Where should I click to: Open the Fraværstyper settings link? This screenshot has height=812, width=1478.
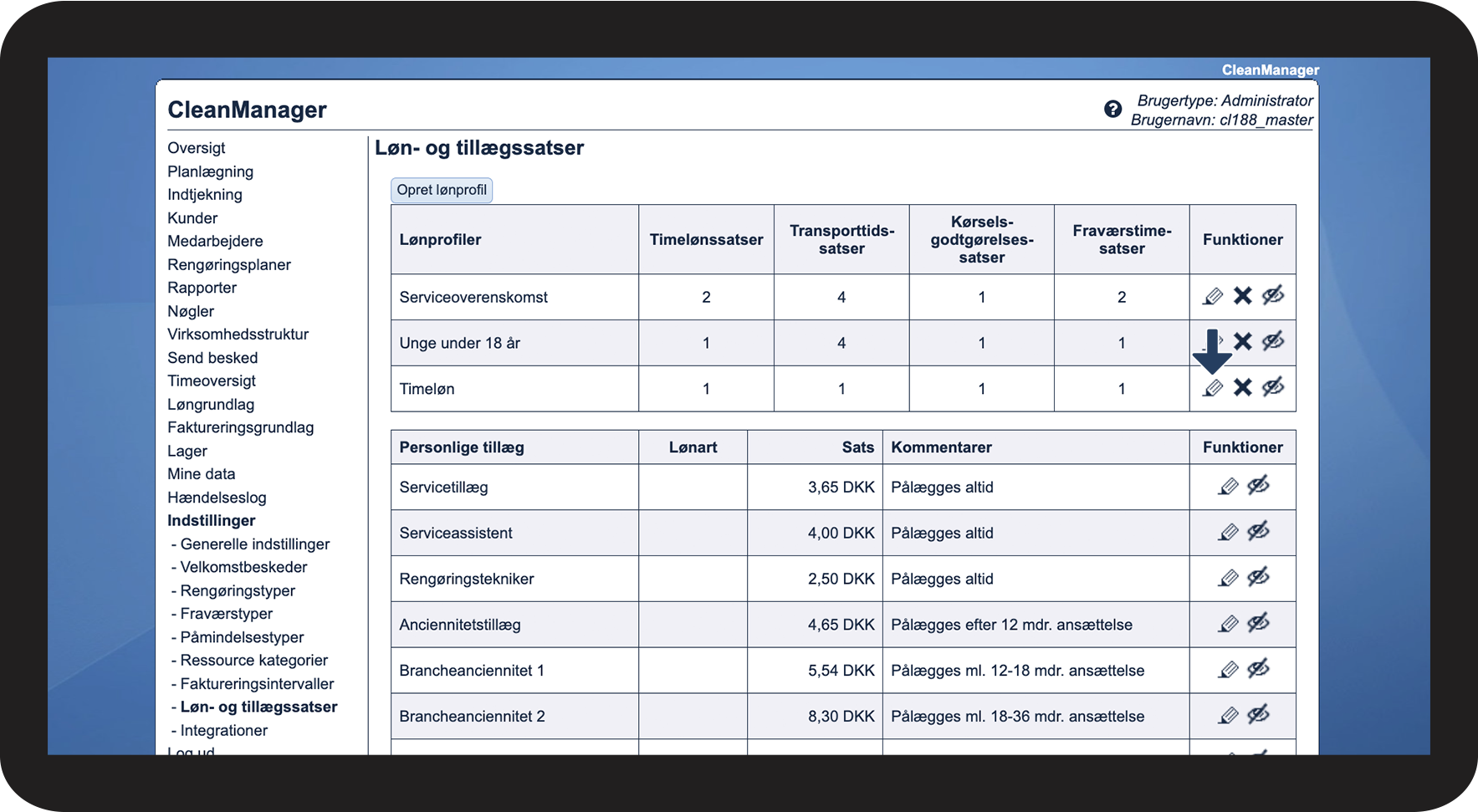pyautogui.click(x=227, y=614)
